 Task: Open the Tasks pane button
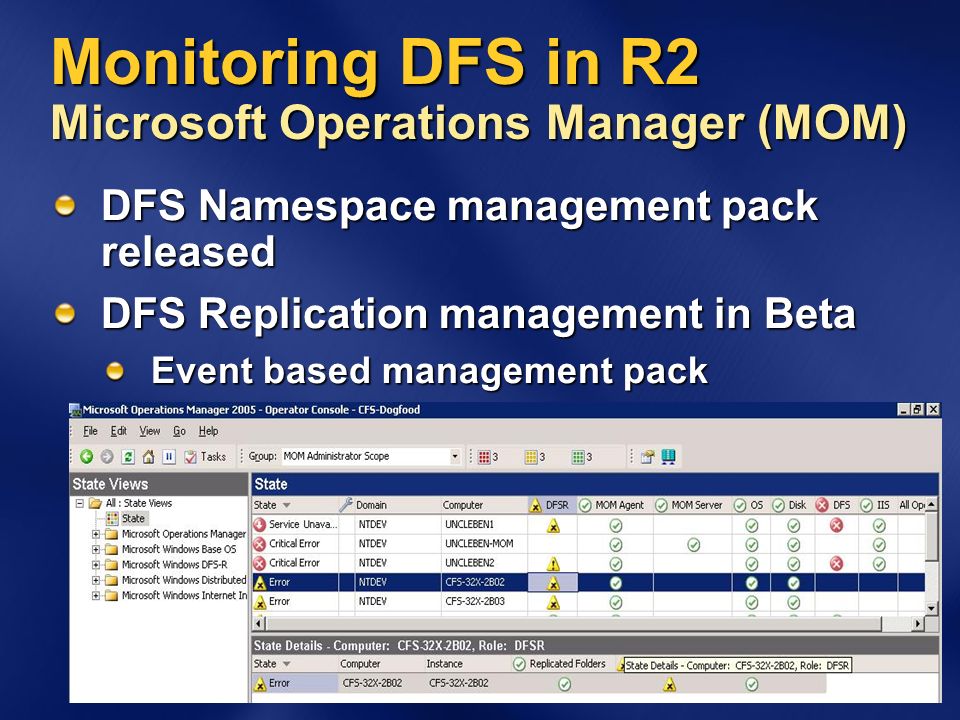pyautogui.click(x=205, y=456)
